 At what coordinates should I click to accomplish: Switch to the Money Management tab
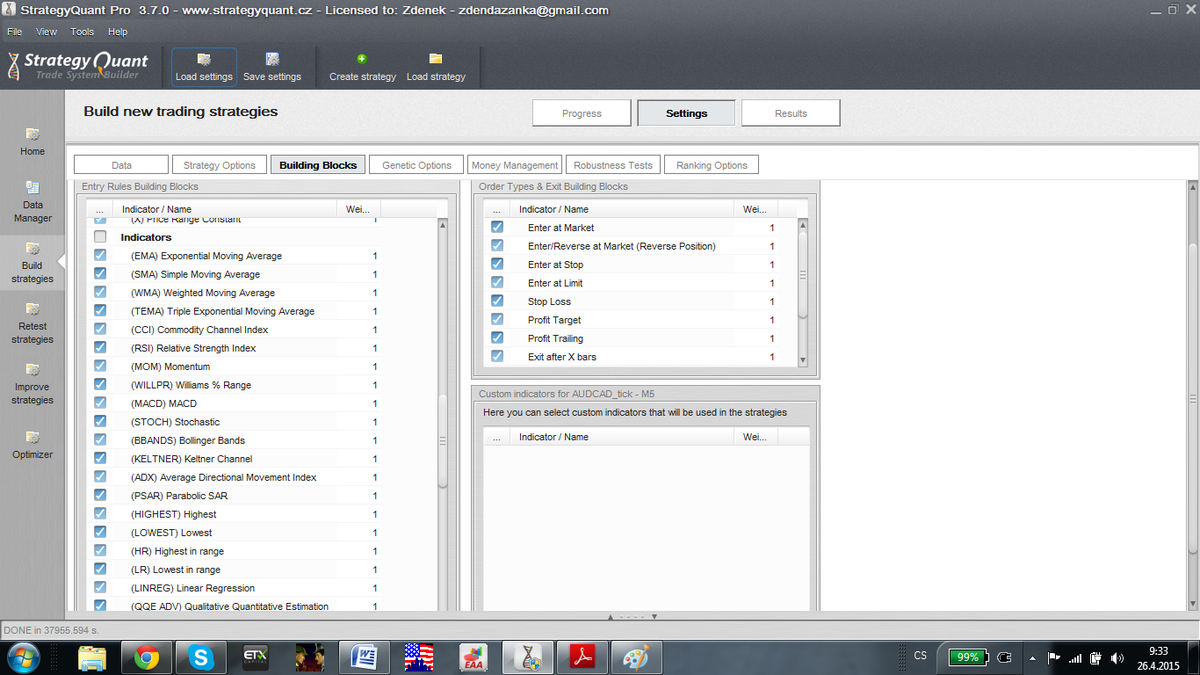(x=514, y=165)
